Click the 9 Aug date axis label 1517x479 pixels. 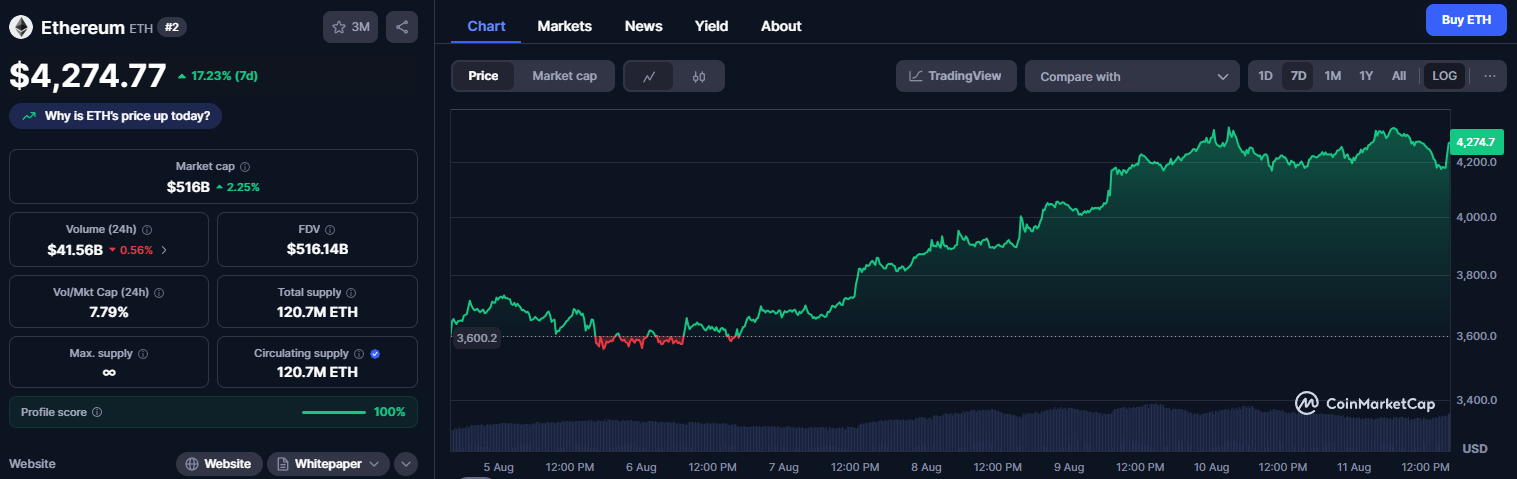point(1069,467)
